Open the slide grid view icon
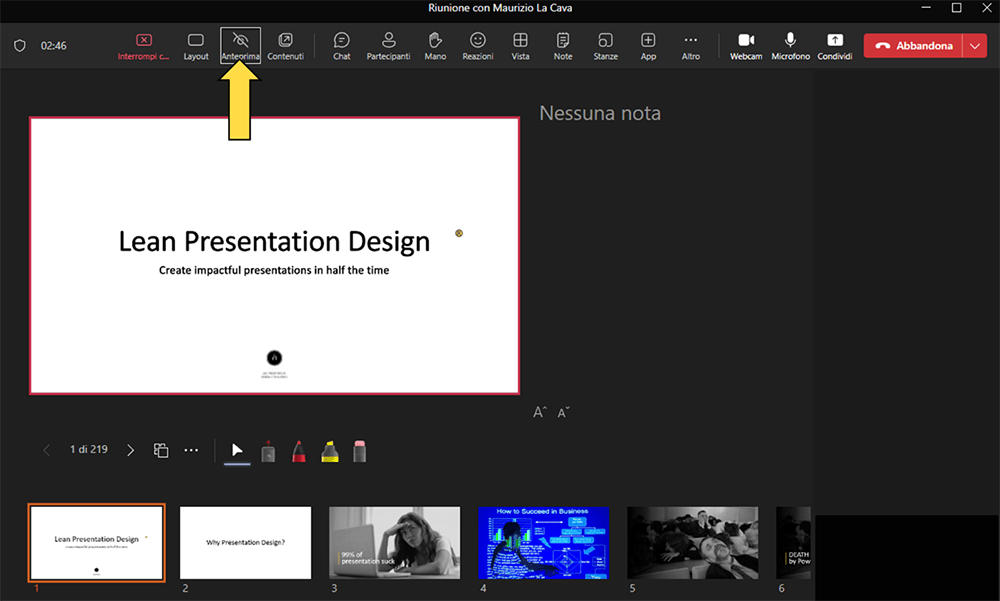Screen dimensions: 1000x601 point(161,450)
